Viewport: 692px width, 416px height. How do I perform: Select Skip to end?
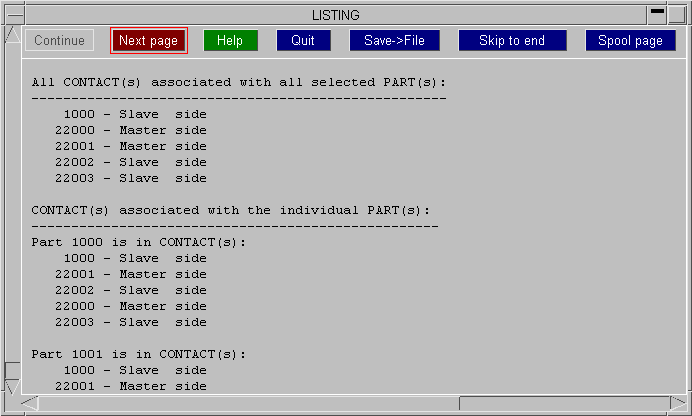pyautogui.click(x=512, y=40)
